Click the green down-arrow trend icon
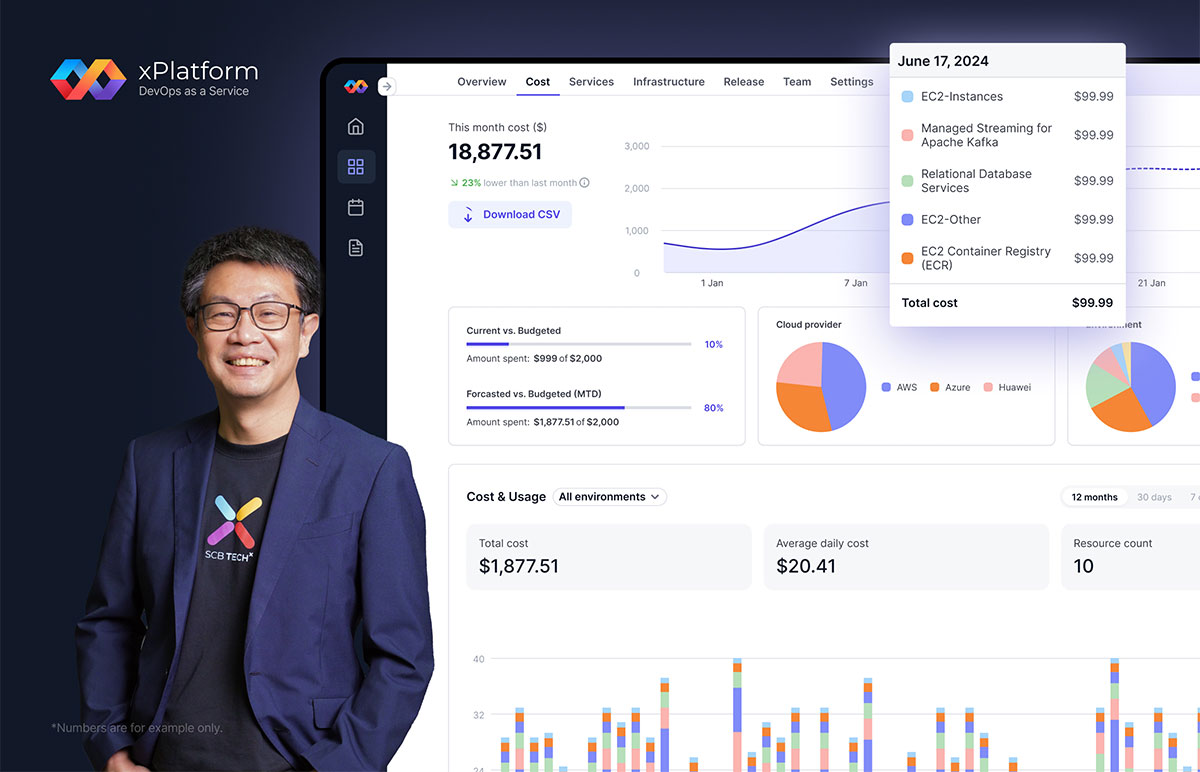Screen dimensions: 1200x772 (x=453, y=183)
